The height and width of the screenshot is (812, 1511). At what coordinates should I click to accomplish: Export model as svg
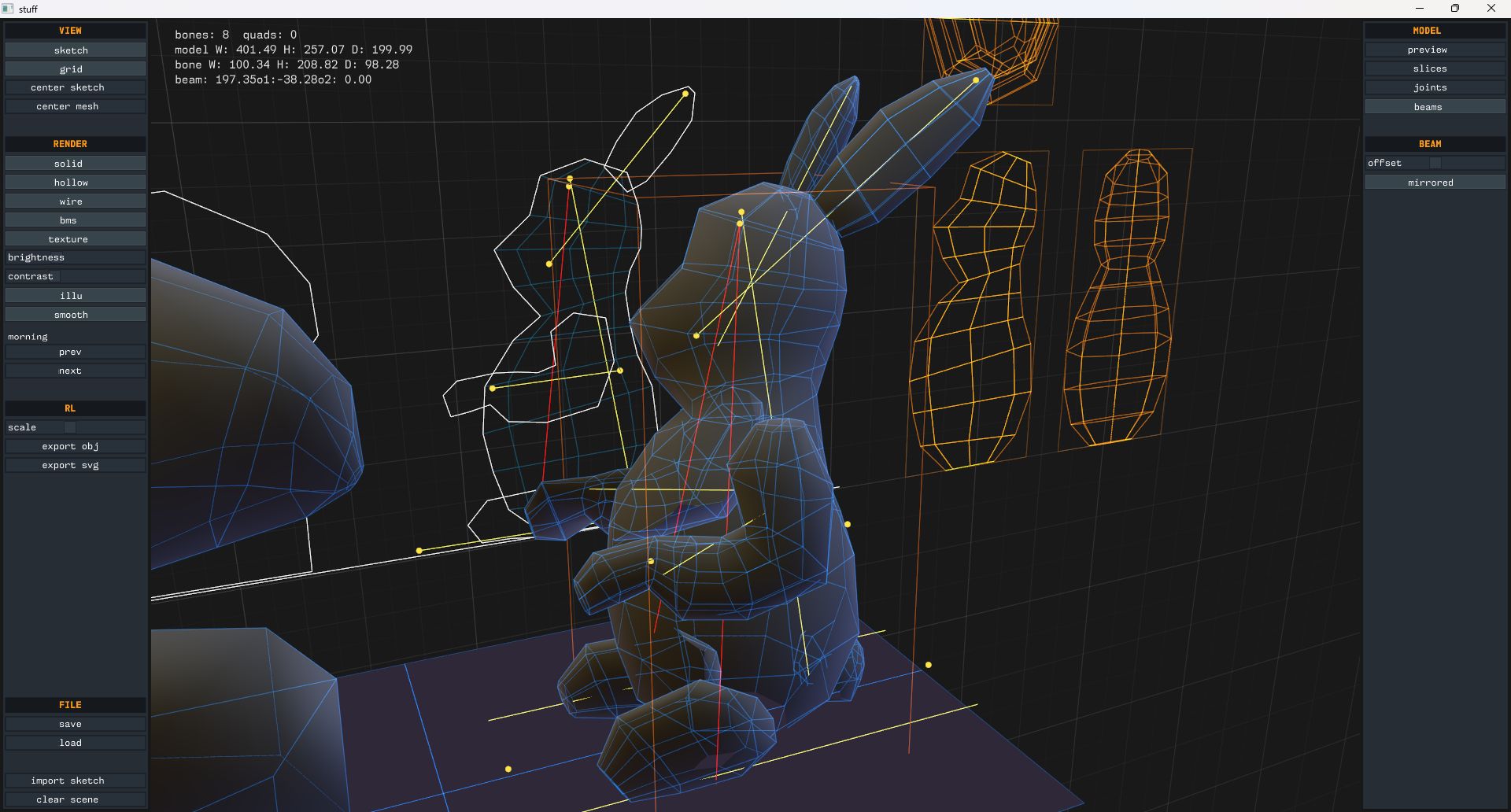[x=75, y=465]
